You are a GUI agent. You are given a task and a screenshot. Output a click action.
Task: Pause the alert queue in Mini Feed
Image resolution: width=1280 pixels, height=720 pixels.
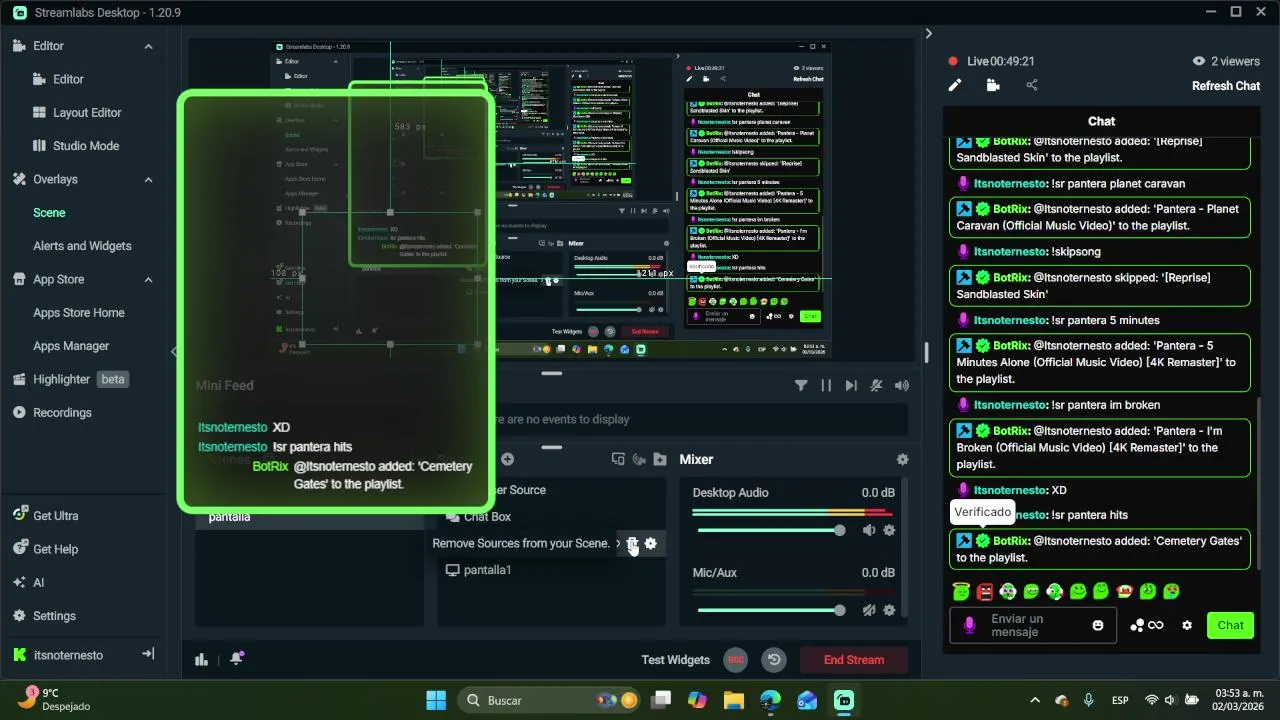(x=826, y=386)
